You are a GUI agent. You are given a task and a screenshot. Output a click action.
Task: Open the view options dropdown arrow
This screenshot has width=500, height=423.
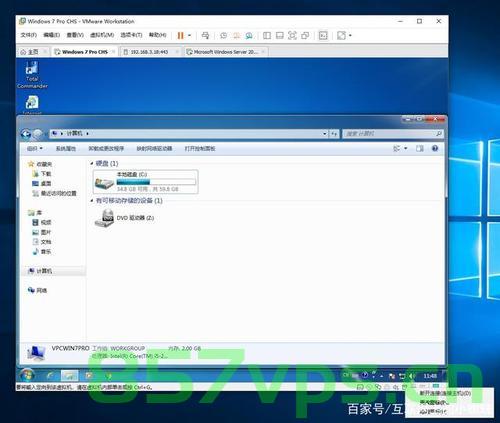pyautogui.click(x=406, y=149)
